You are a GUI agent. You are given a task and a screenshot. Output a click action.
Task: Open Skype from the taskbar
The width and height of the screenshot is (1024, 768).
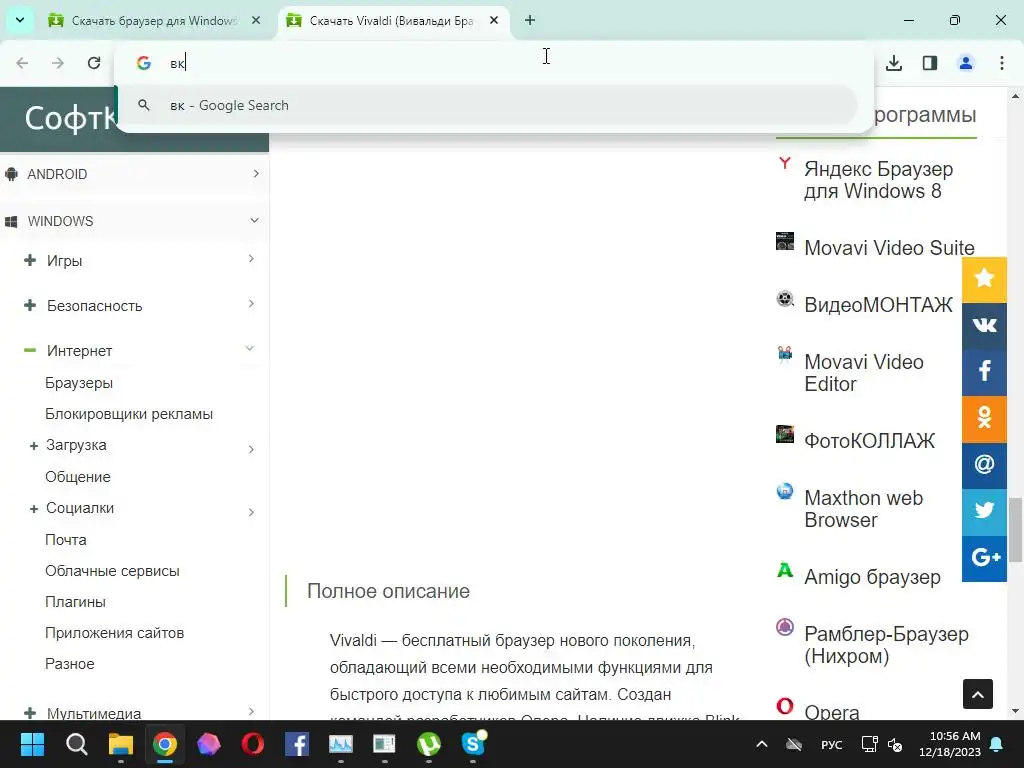473,743
